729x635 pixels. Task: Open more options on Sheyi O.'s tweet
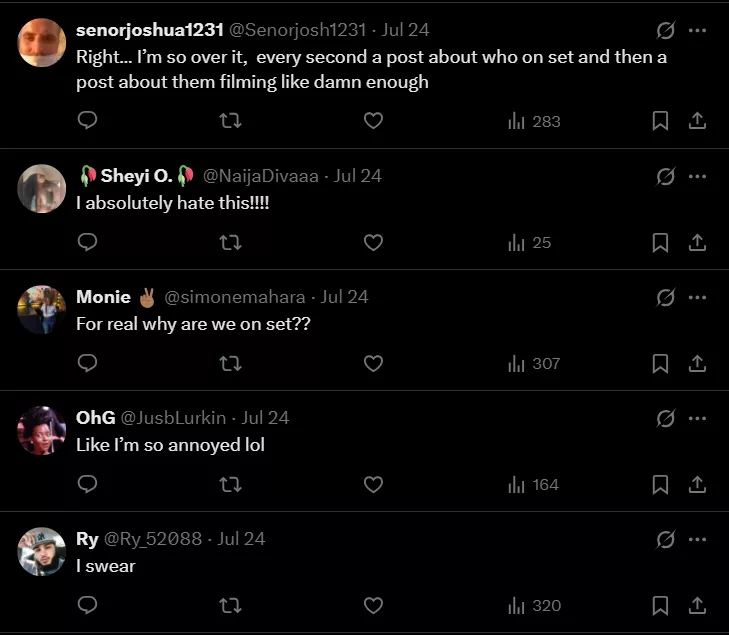[698, 176]
